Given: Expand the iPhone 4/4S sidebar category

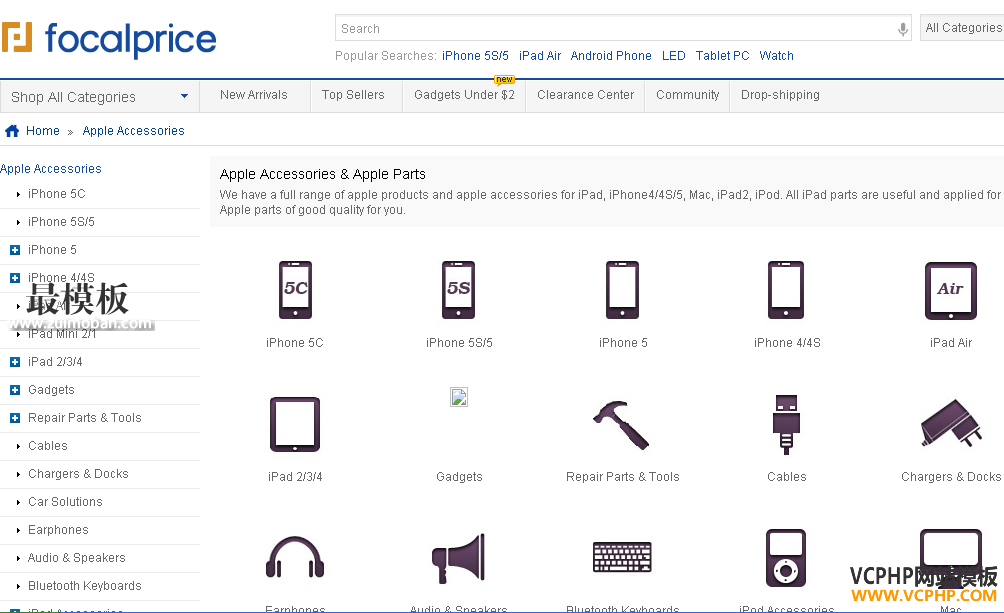Looking at the screenshot, I should tap(15, 278).
